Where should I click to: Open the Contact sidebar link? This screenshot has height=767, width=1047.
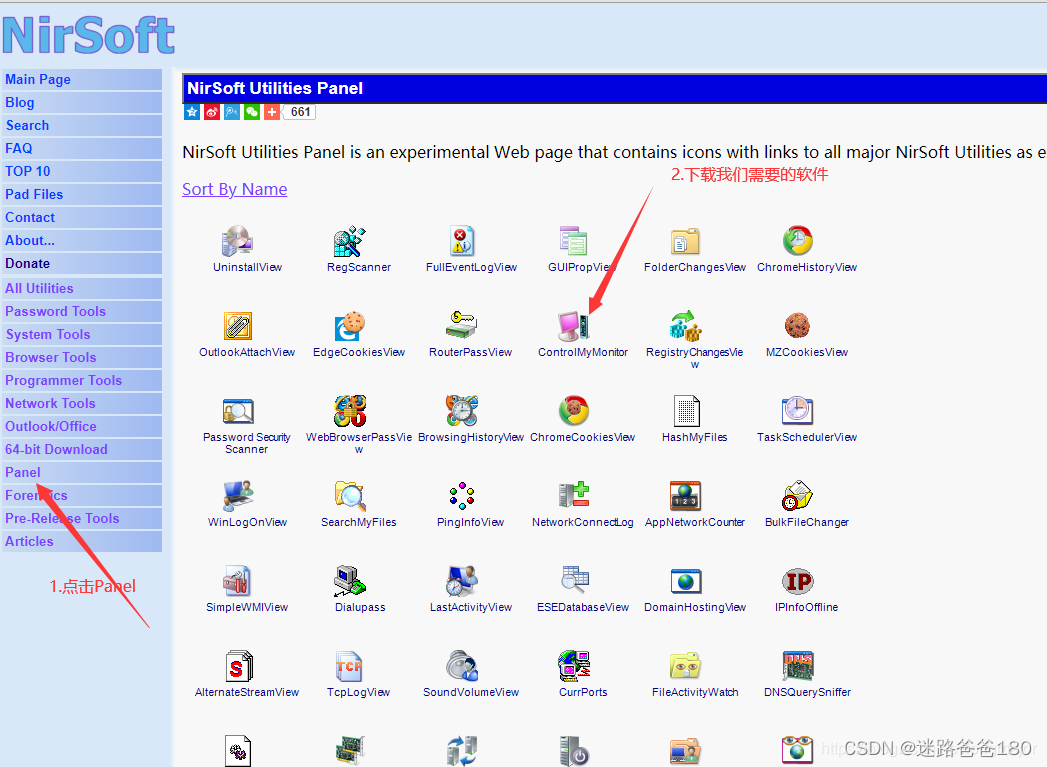pos(81,218)
